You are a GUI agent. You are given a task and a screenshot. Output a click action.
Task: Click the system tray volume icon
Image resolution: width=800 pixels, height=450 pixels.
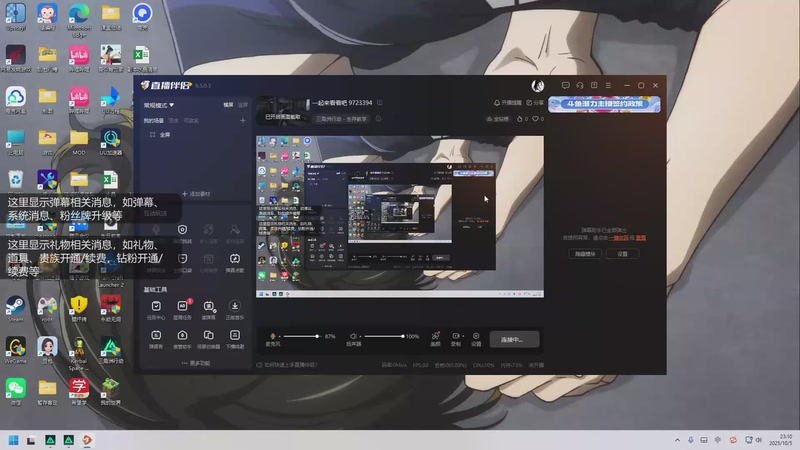tap(759, 440)
